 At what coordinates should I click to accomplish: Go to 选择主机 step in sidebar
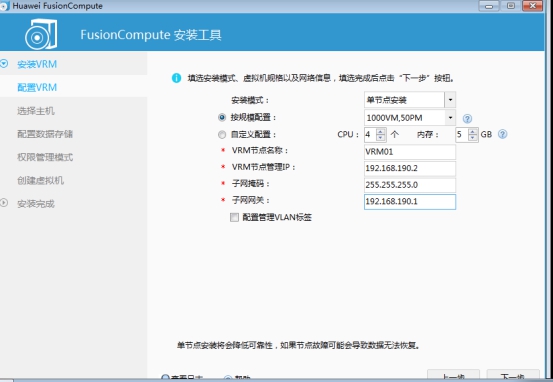[36, 111]
